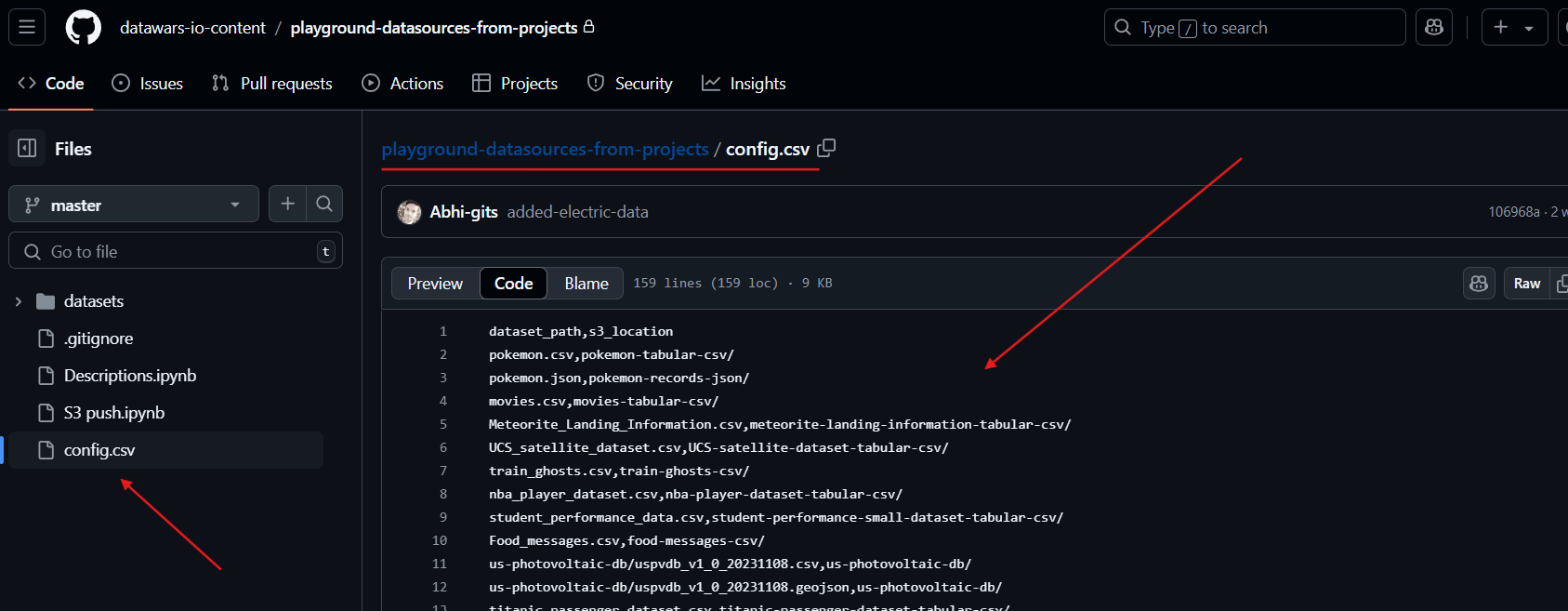Viewport: 1568px width, 611px height.
Task: Open playground-datasources-from-projects header repo link
Action: point(434,28)
